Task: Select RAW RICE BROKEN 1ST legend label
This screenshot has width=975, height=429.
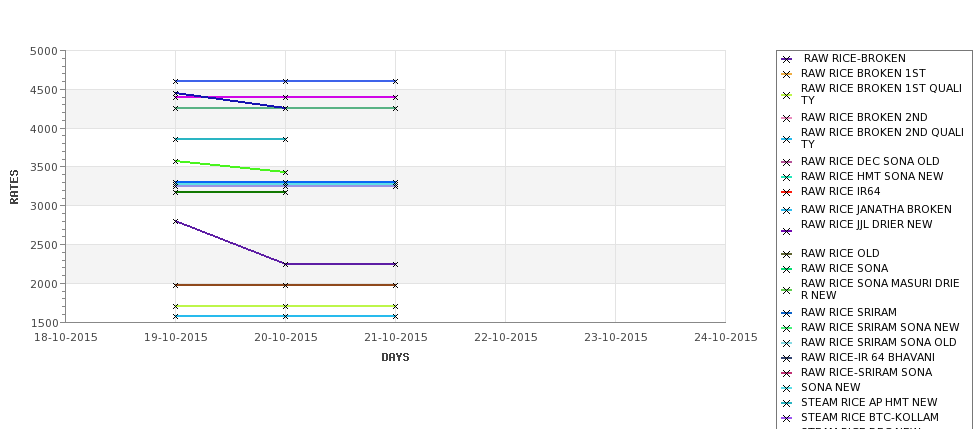Action: (x=863, y=74)
